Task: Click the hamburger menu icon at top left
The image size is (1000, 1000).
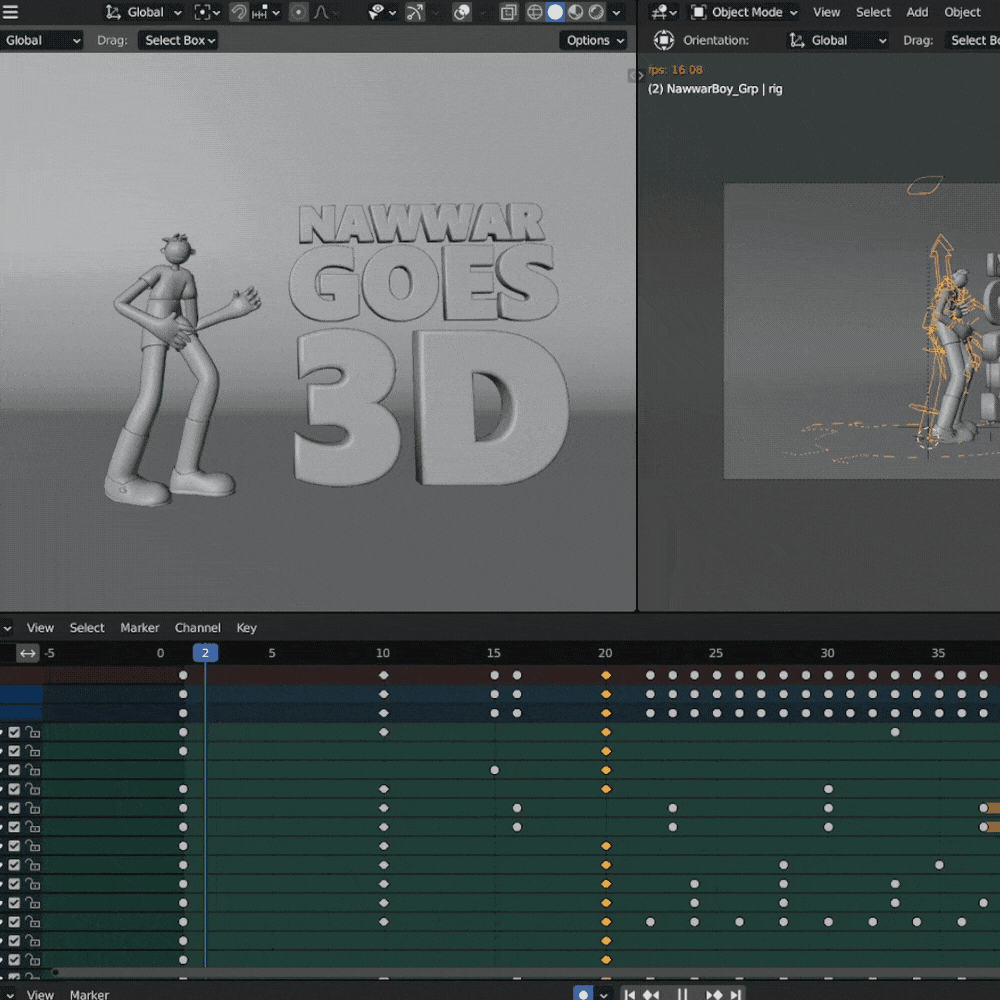Action: point(11,12)
